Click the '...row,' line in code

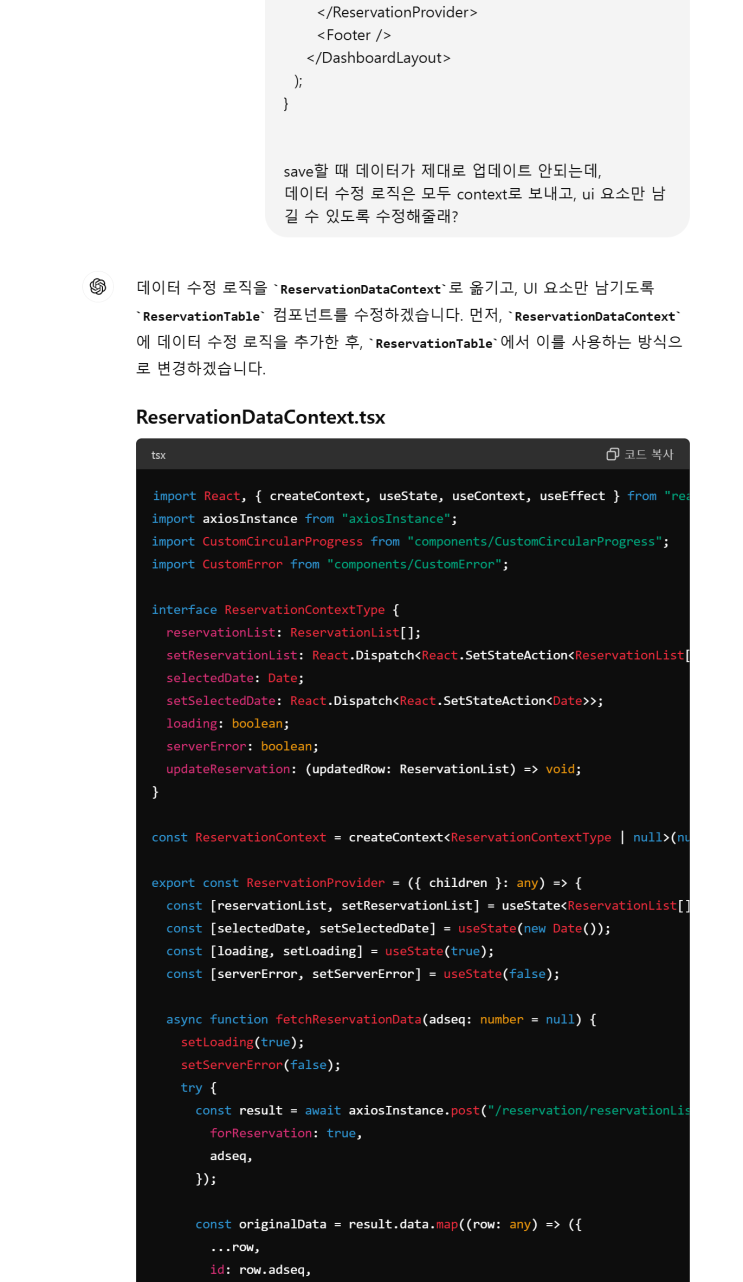point(235,1248)
